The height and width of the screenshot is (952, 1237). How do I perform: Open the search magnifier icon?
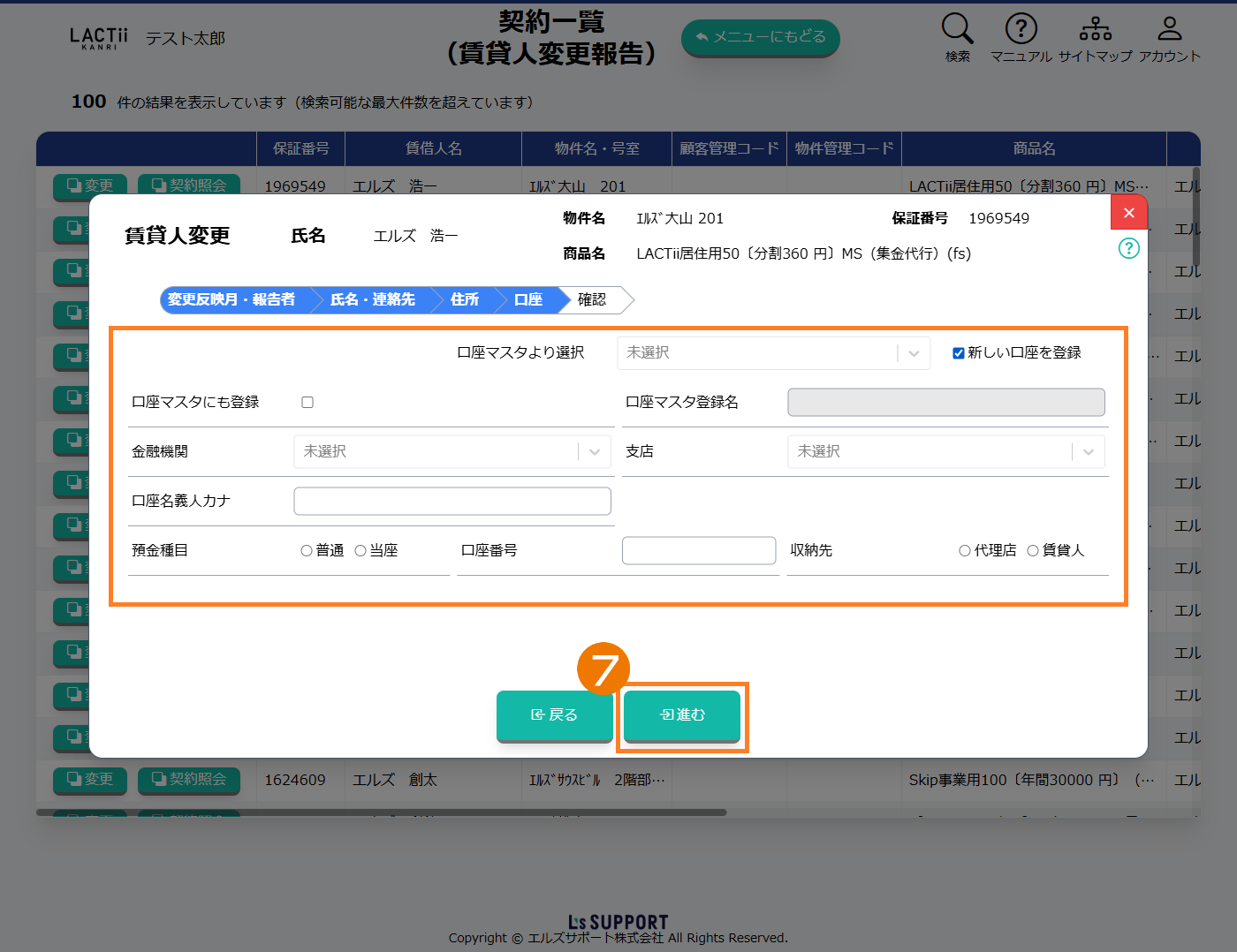point(957,30)
